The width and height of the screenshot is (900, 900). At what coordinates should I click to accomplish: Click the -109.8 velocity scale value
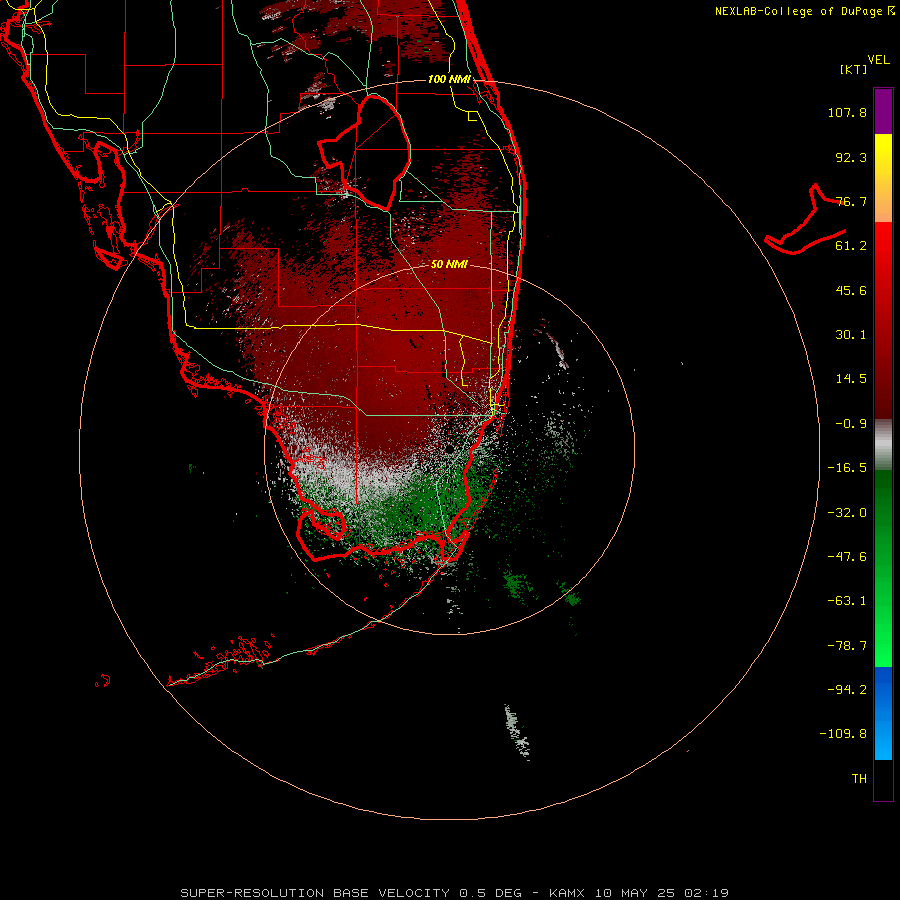(x=843, y=734)
